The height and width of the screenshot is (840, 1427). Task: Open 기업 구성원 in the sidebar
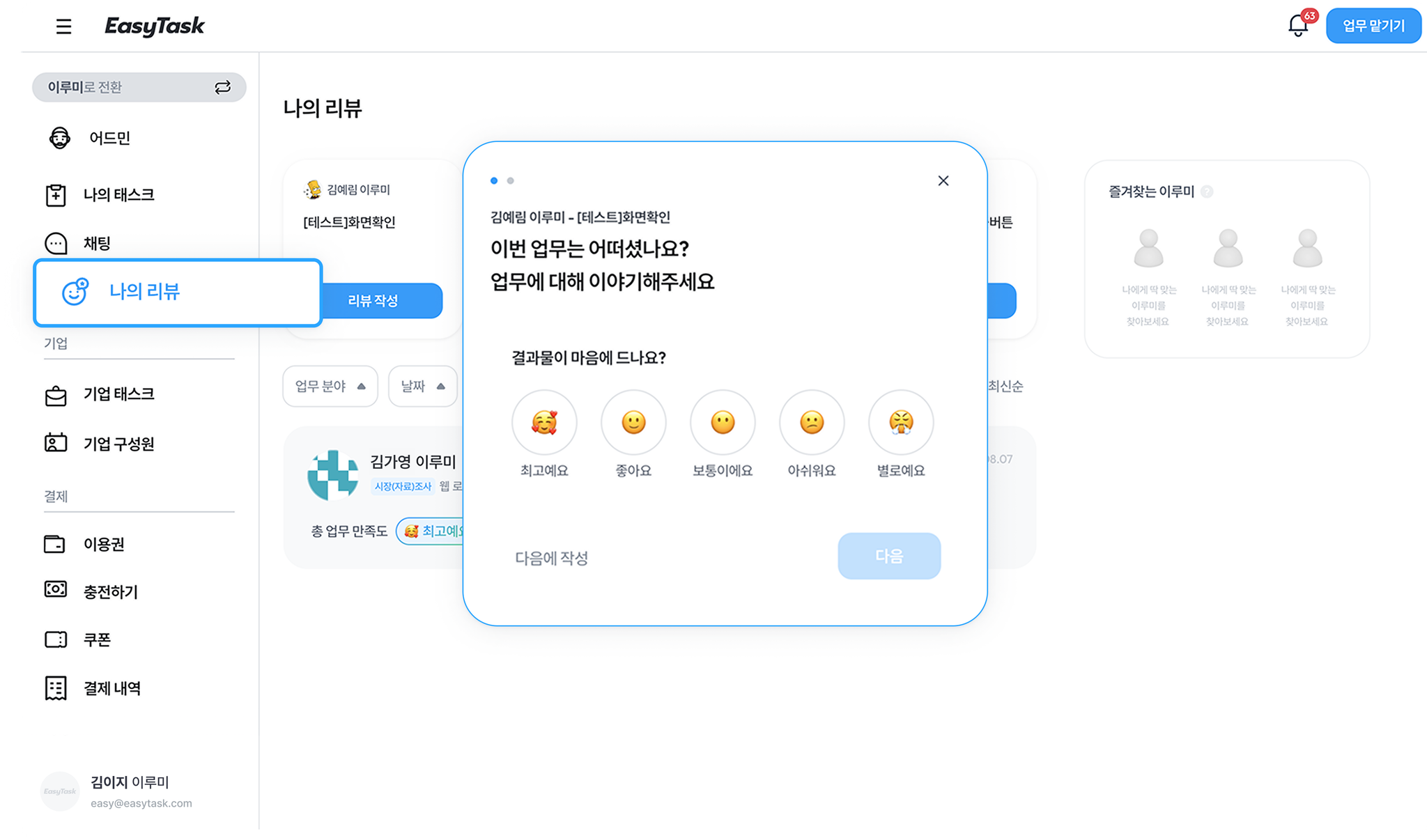(x=118, y=444)
